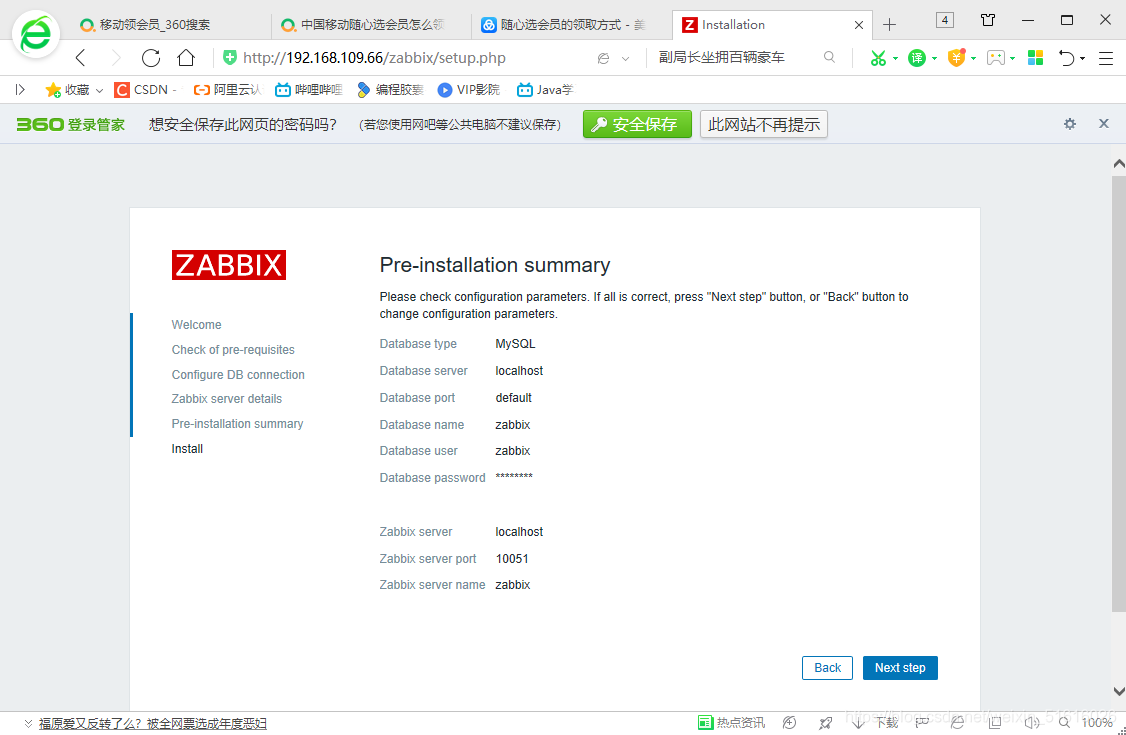Click the scroll down arrow of page scrollbar
The image size is (1126, 735).
click(1118, 691)
